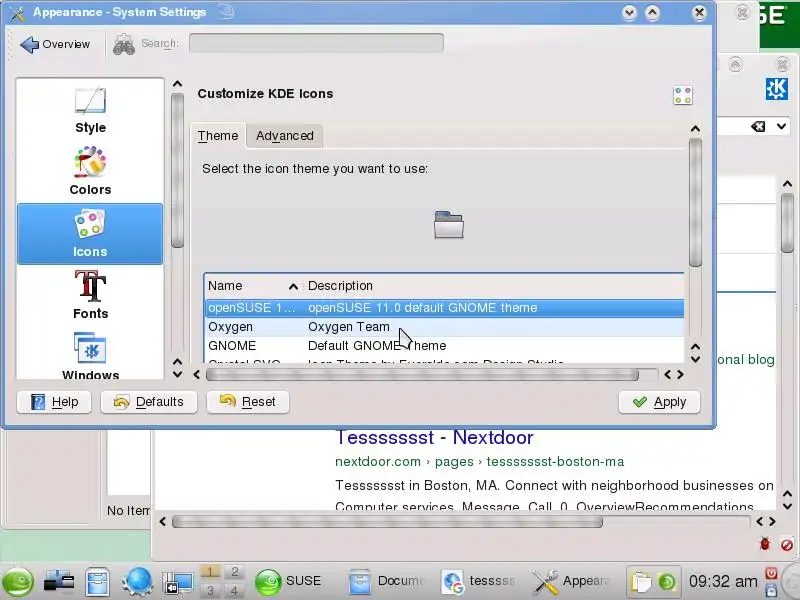This screenshot has height=600, width=800.
Task: Click the Help button
Action: [55, 402]
